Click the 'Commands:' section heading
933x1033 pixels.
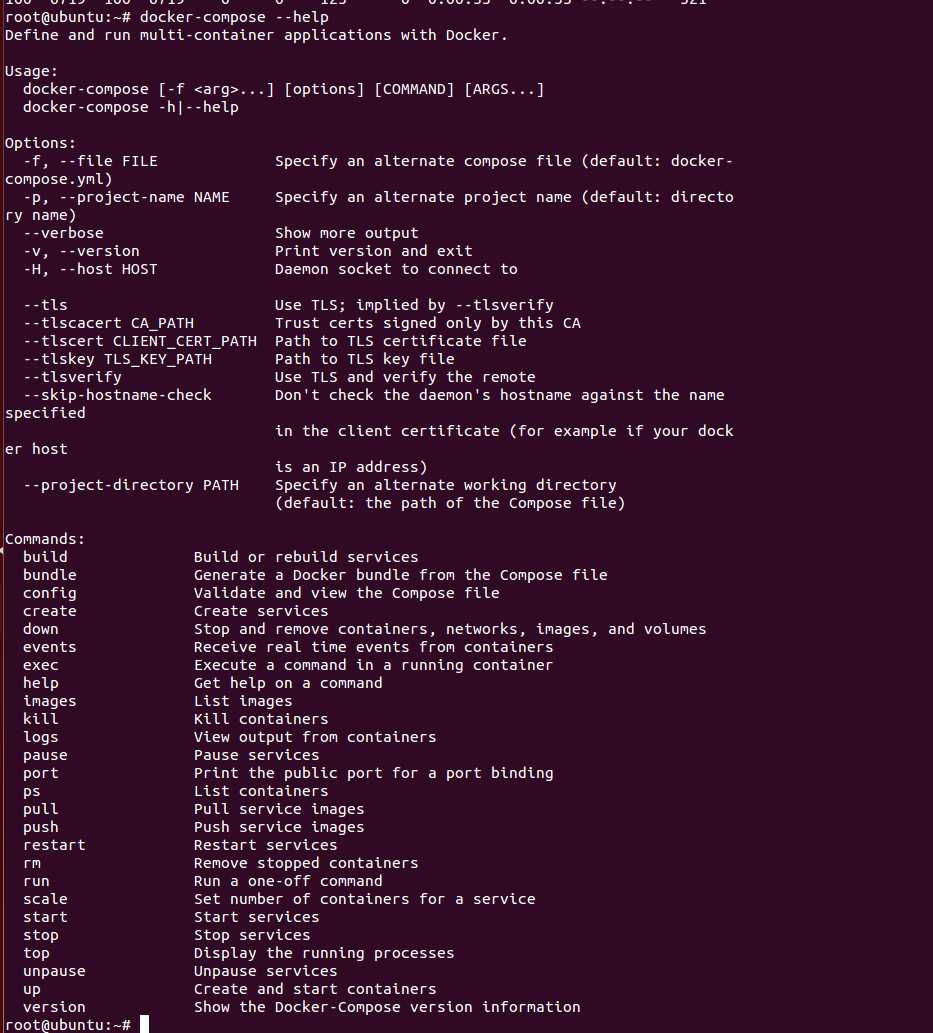click(x=45, y=539)
